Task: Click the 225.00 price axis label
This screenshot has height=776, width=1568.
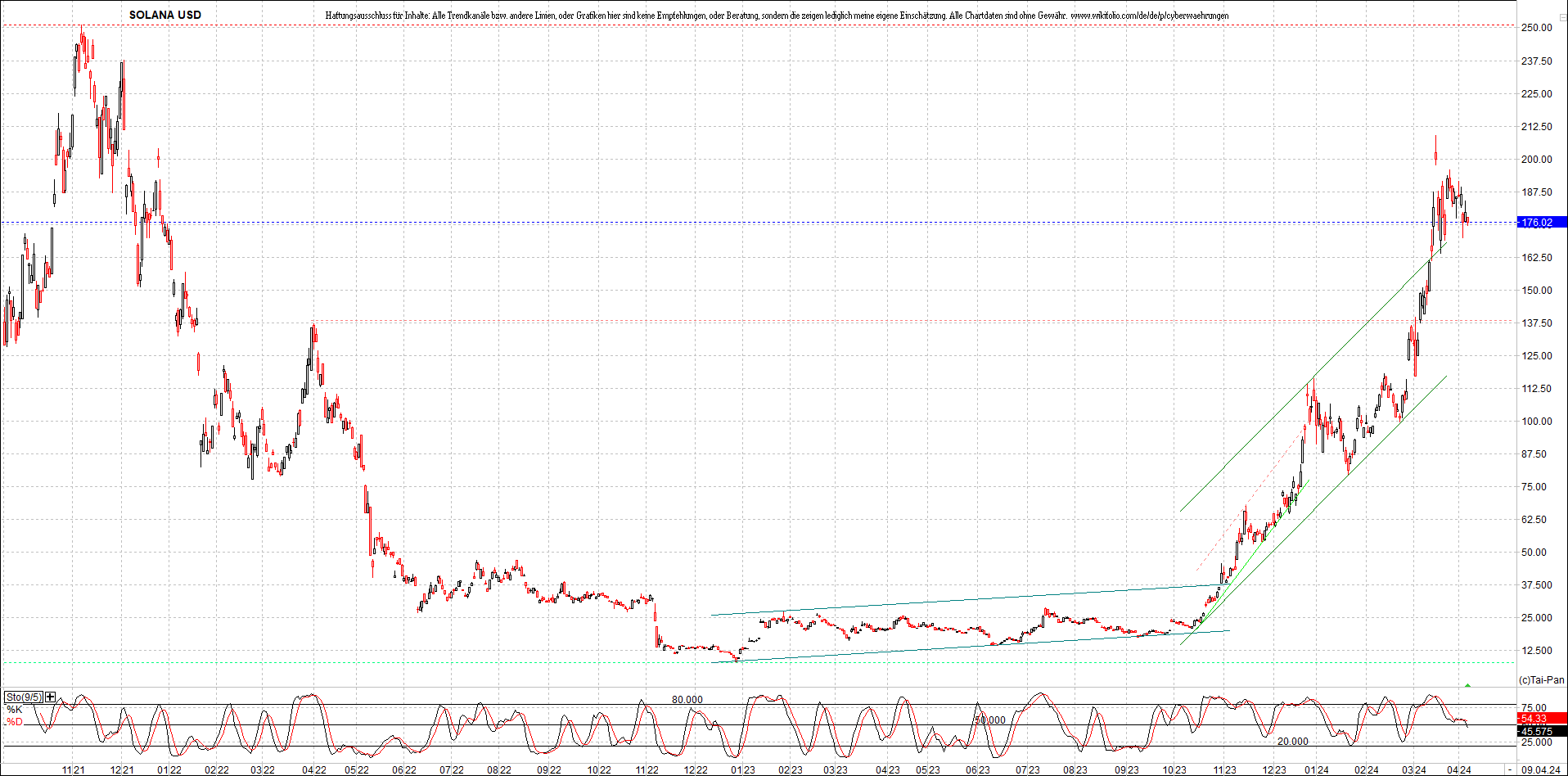Action: click(x=1536, y=94)
